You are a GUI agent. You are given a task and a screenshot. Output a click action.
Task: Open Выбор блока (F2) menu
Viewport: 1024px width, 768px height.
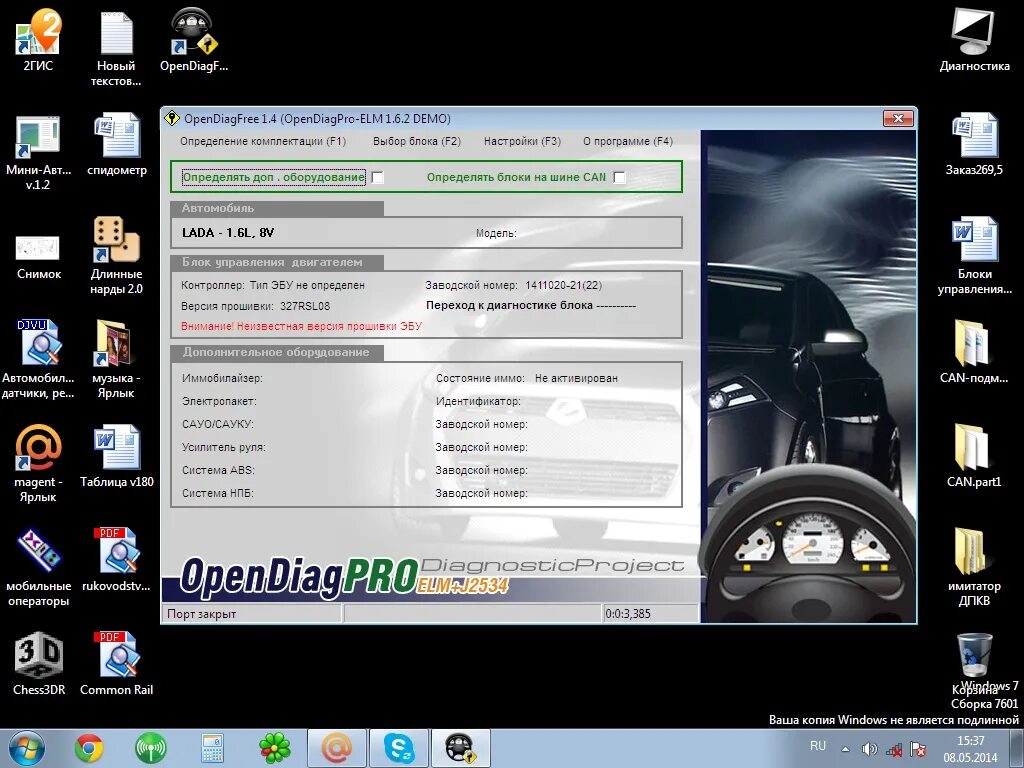[417, 141]
